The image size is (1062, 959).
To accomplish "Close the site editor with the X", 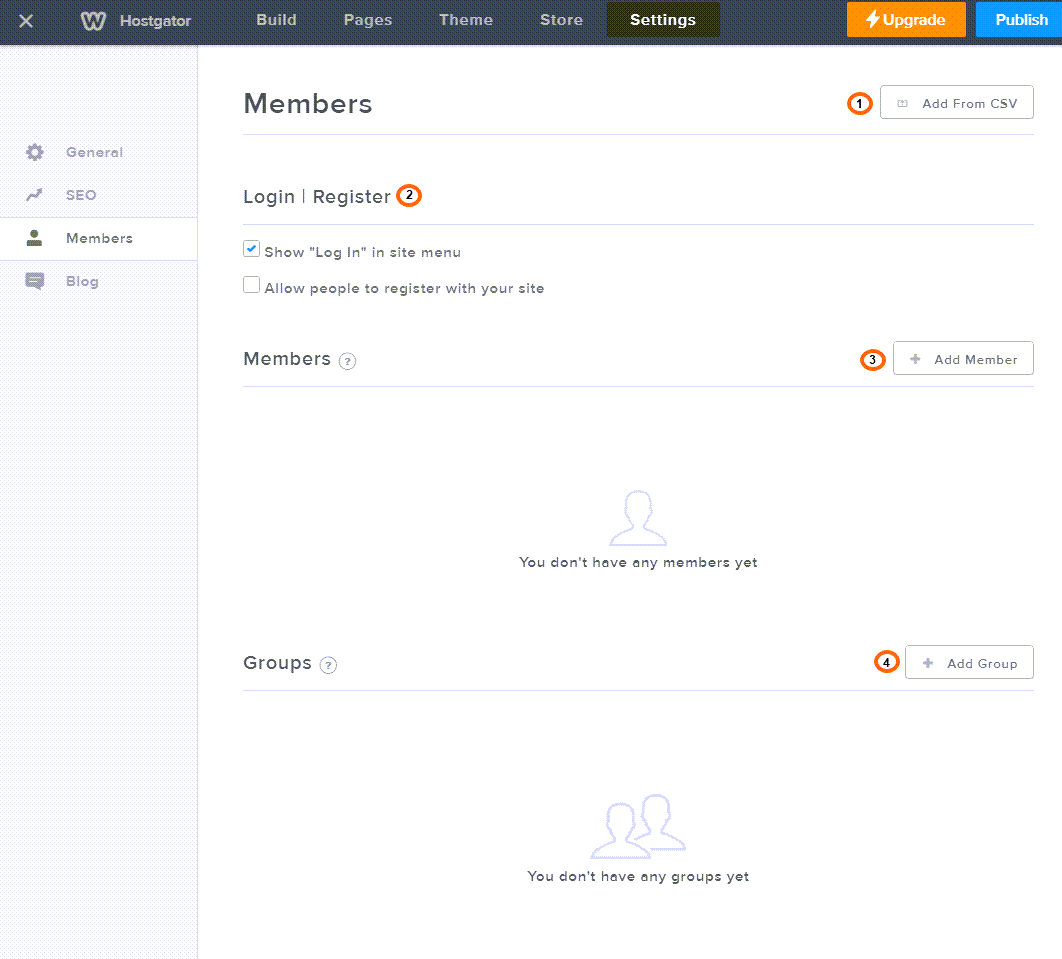I will click(24, 20).
